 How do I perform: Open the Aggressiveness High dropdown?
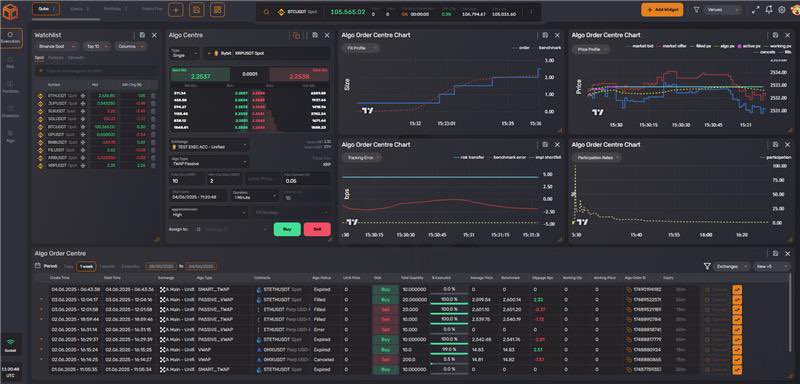tap(209, 212)
